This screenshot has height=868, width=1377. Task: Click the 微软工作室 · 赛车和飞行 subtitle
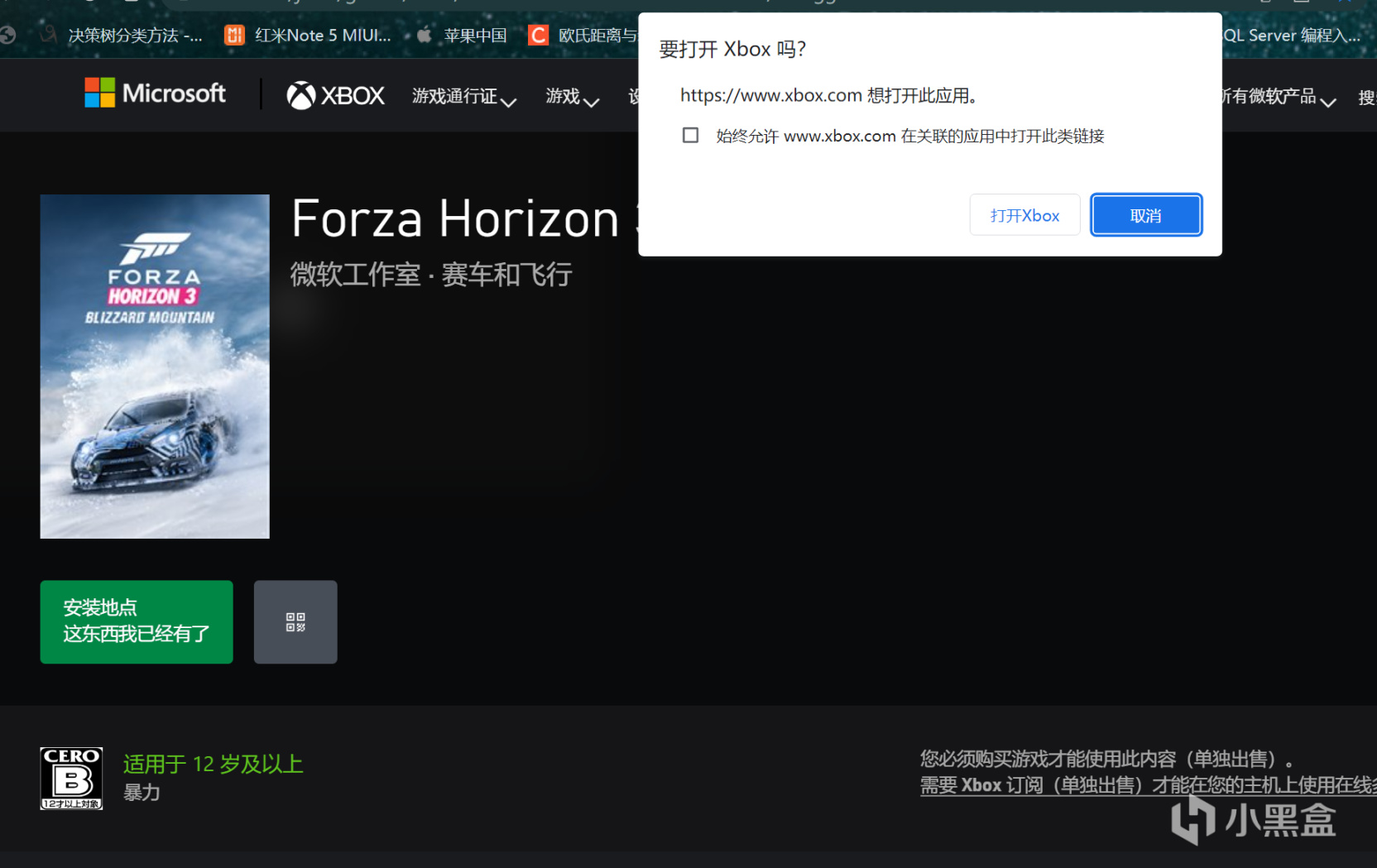(431, 274)
